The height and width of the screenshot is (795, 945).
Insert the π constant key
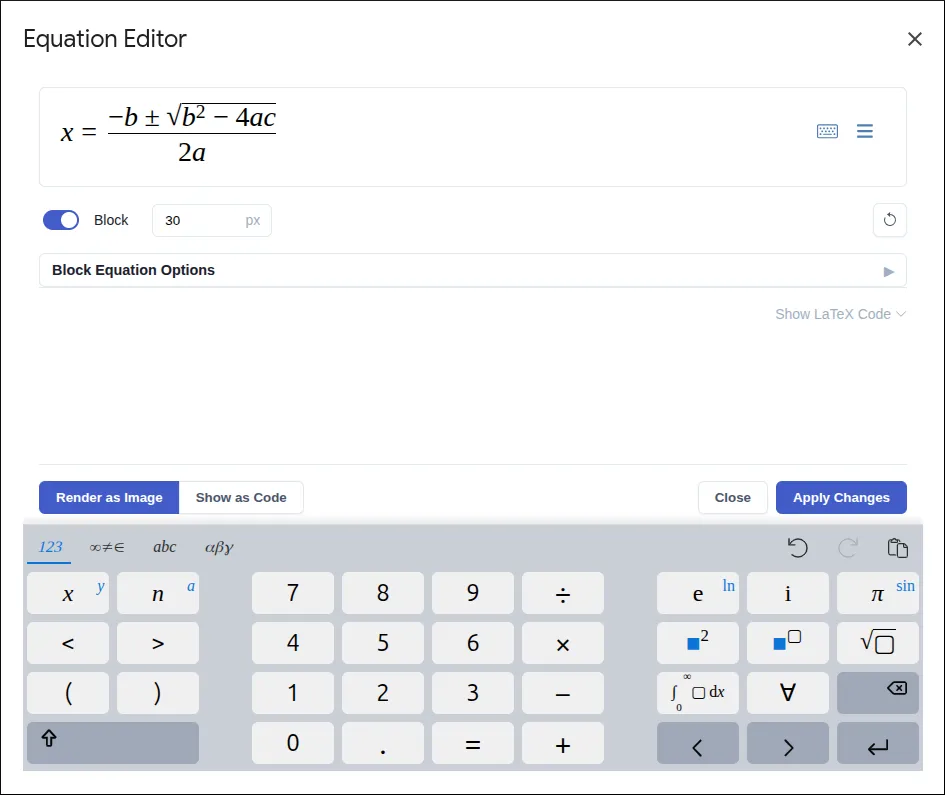pyautogui.click(x=877, y=593)
